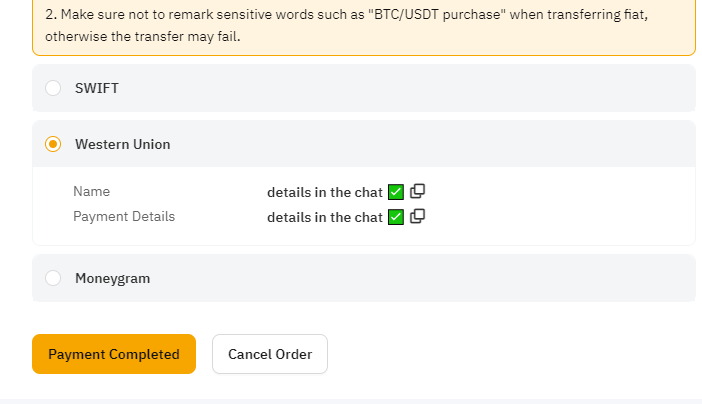Click empty area of Western Union header row
This screenshot has height=404, width=702.
coord(425,144)
